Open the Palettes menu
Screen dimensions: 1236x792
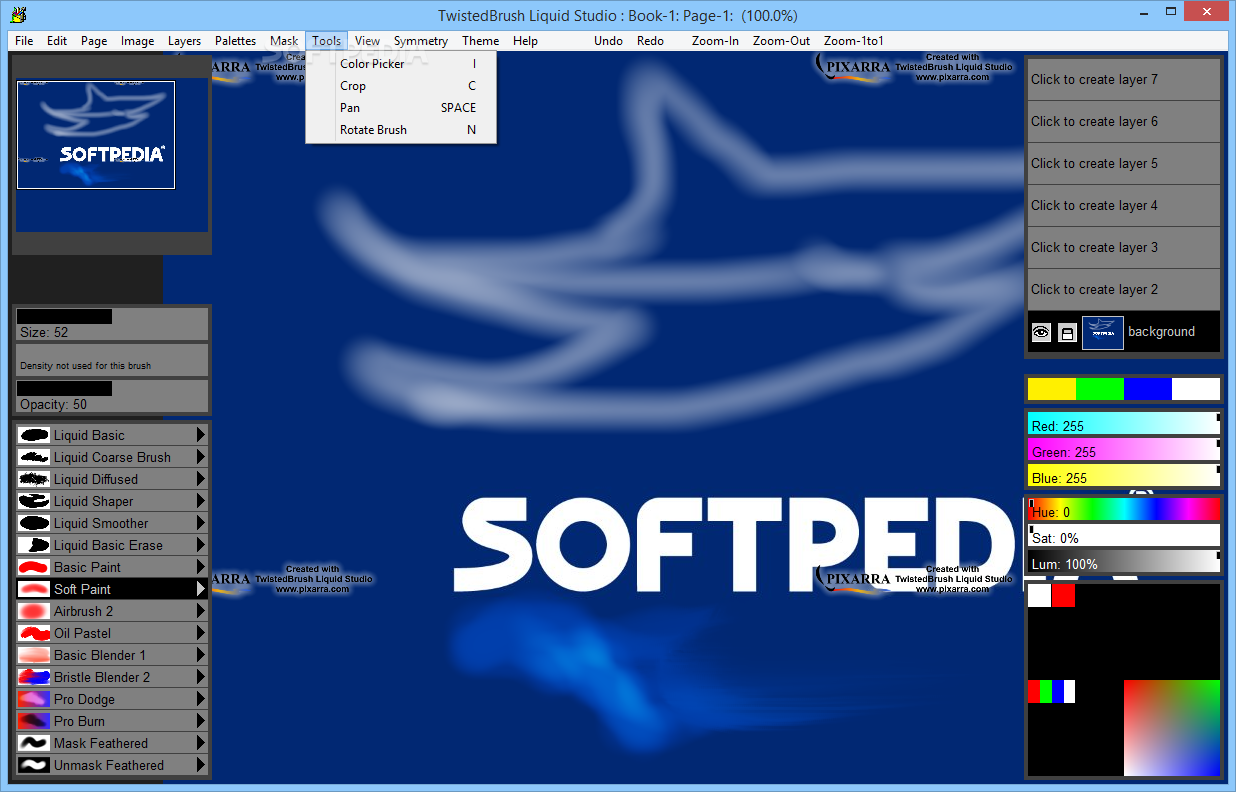click(236, 41)
